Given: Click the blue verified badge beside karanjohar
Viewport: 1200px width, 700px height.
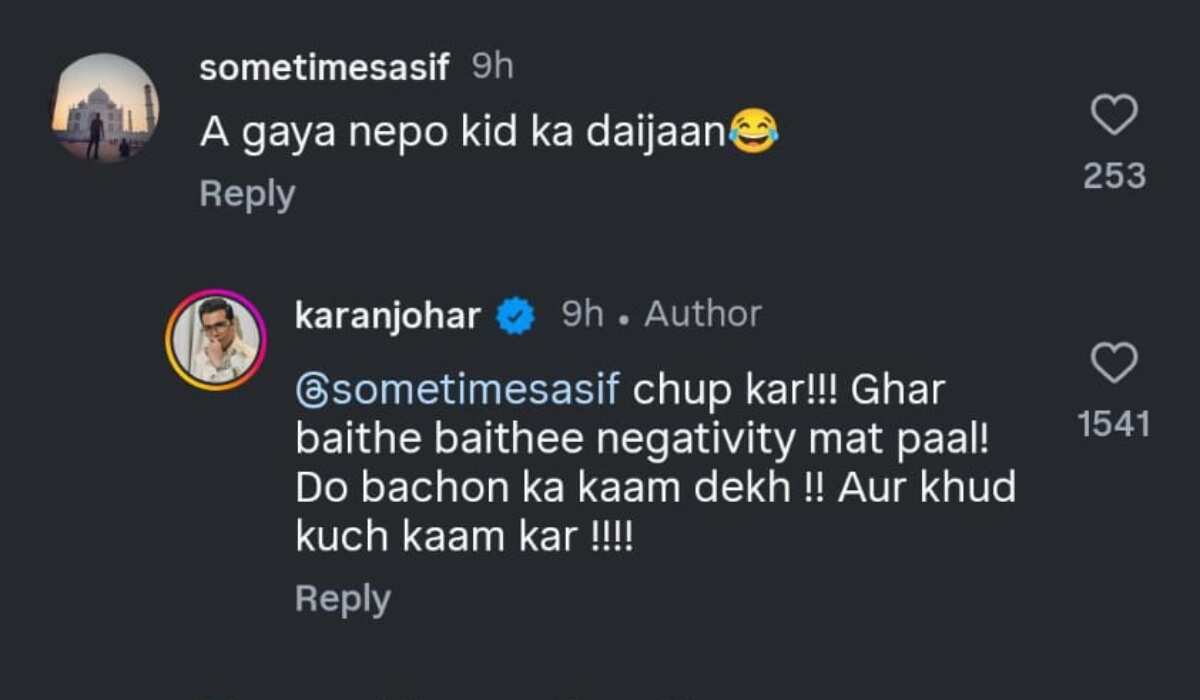Looking at the screenshot, I should (x=516, y=317).
